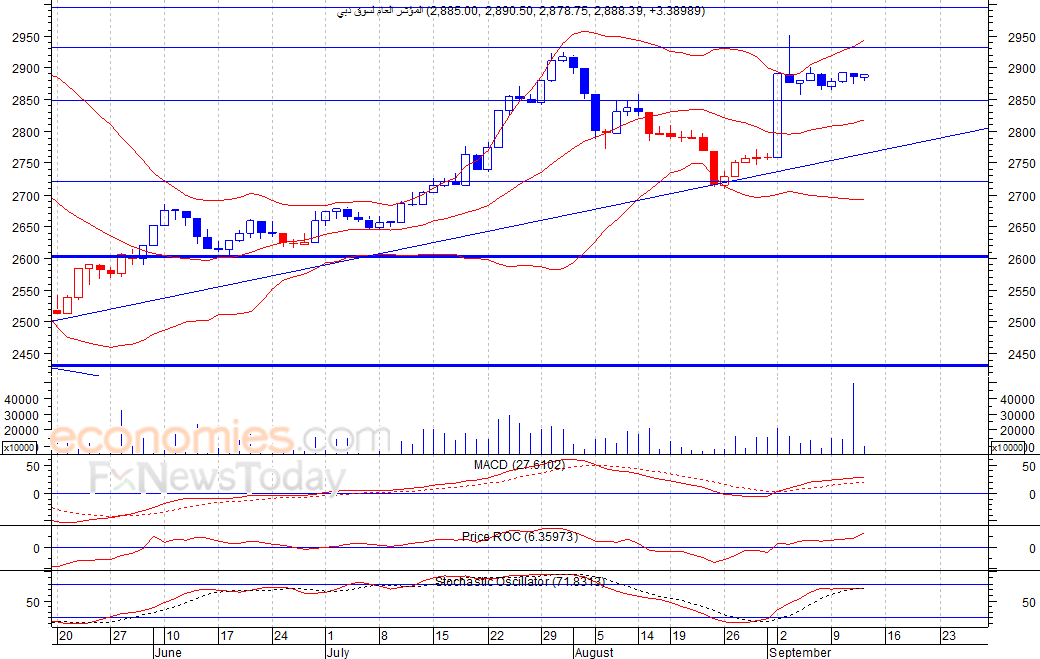Click the large white candle at early September
This screenshot has width=1040, height=659.
tap(778, 115)
